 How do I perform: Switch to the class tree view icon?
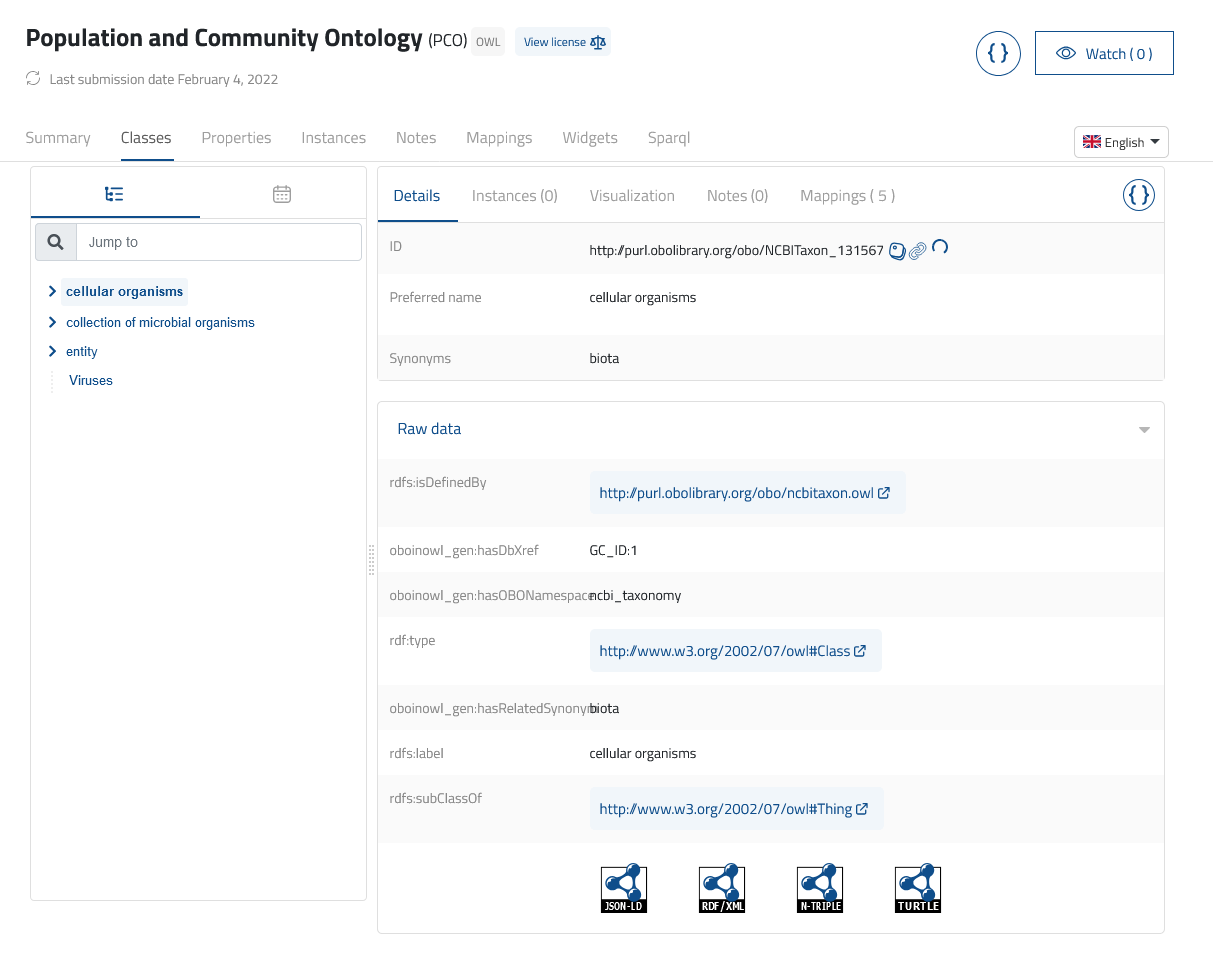(114, 194)
